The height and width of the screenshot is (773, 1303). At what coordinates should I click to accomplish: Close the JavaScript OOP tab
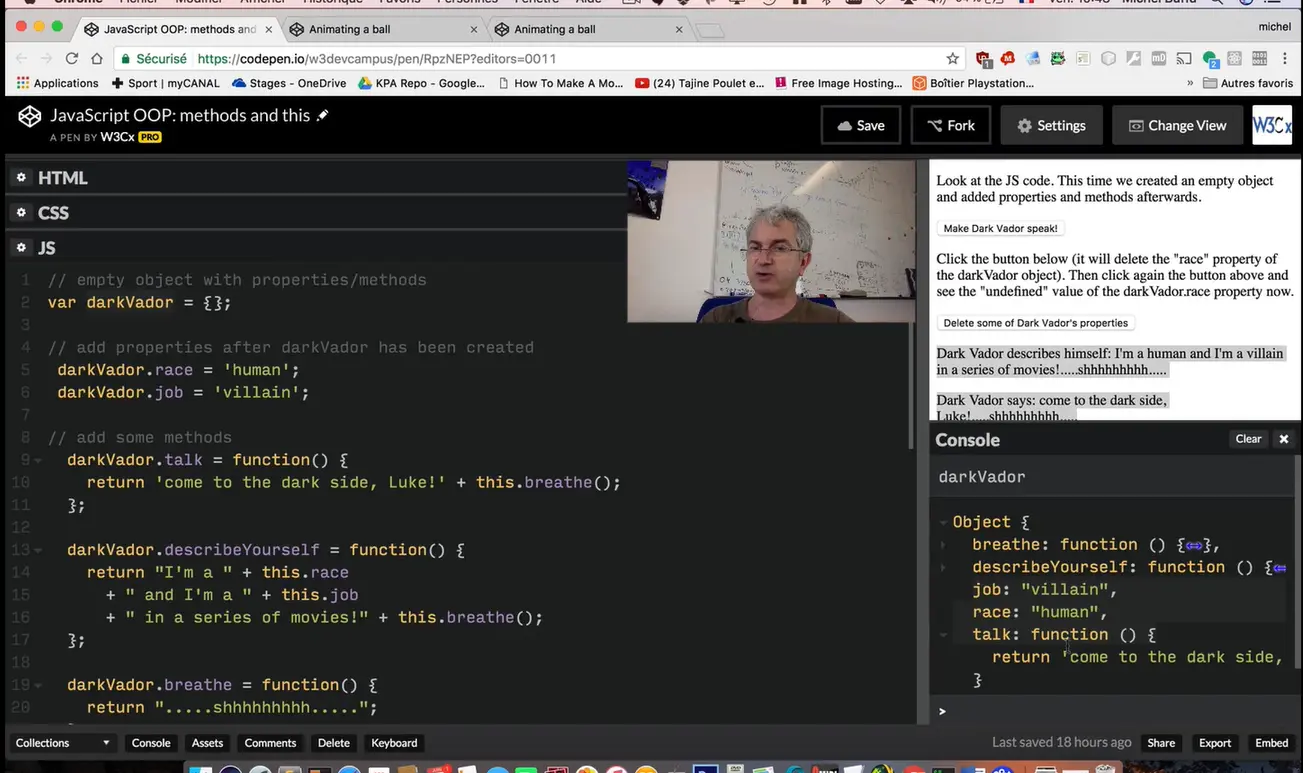click(x=268, y=29)
